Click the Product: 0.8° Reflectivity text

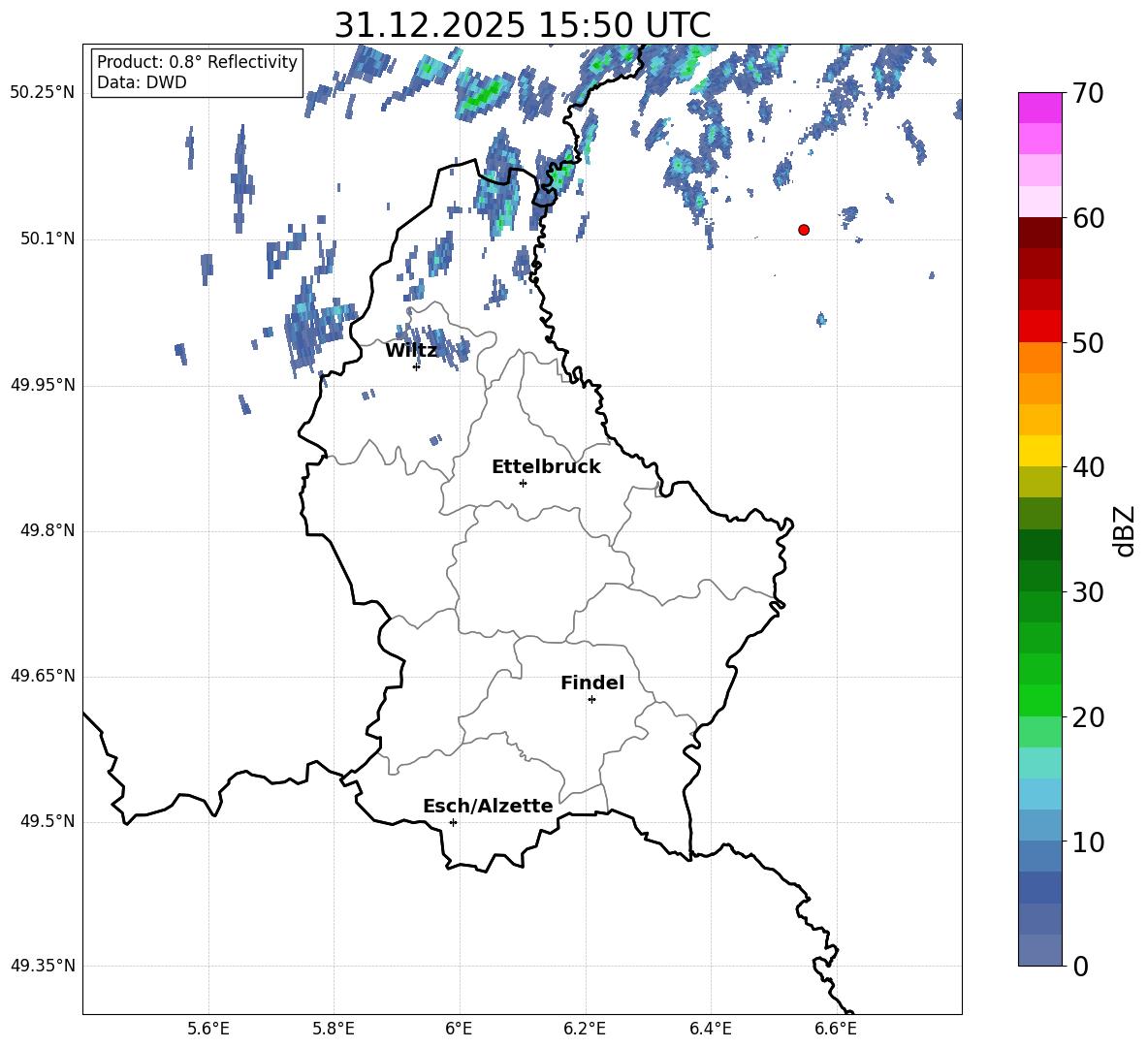tap(197, 62)
